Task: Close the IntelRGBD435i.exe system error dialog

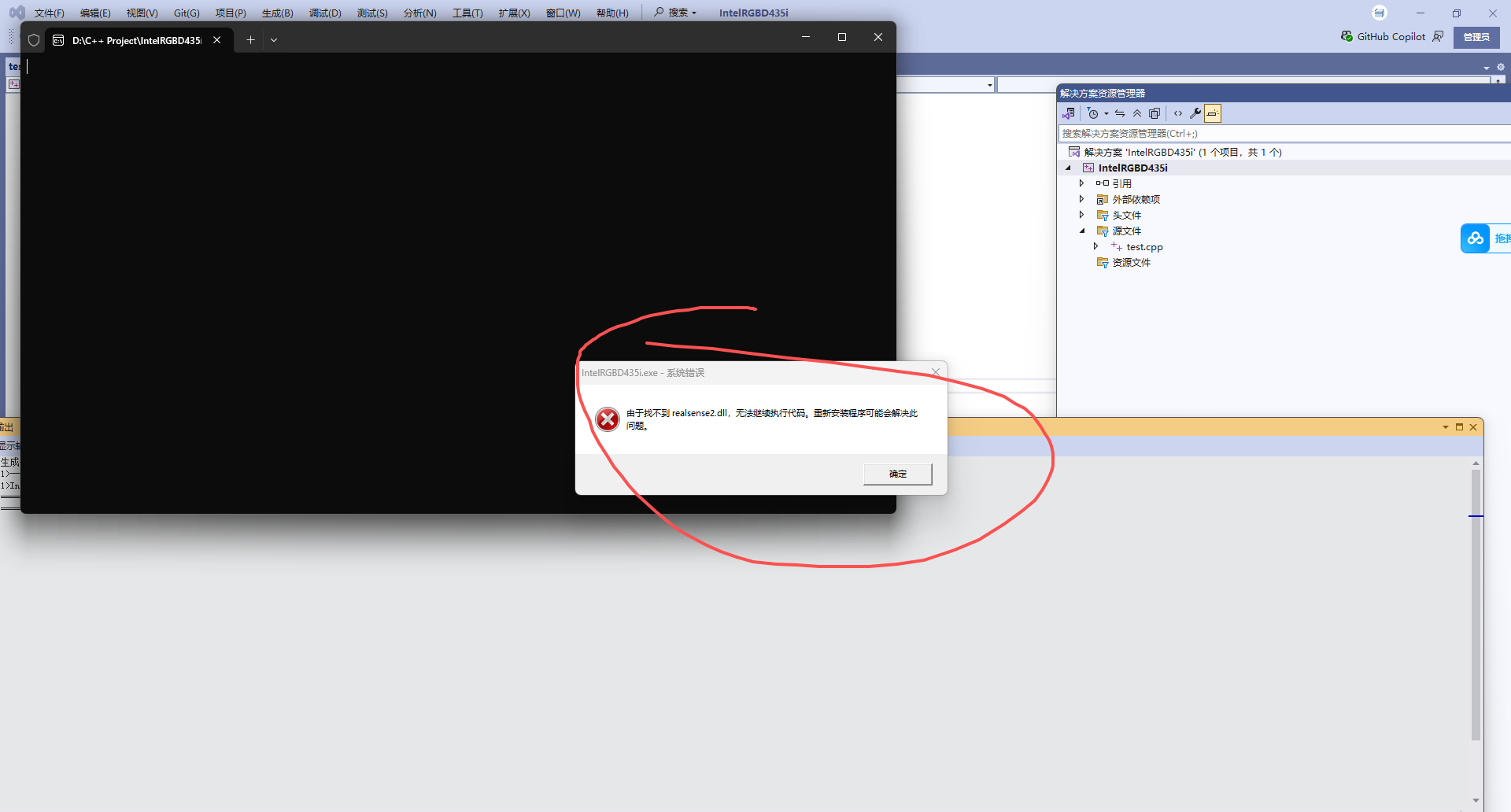Action: 936,372
